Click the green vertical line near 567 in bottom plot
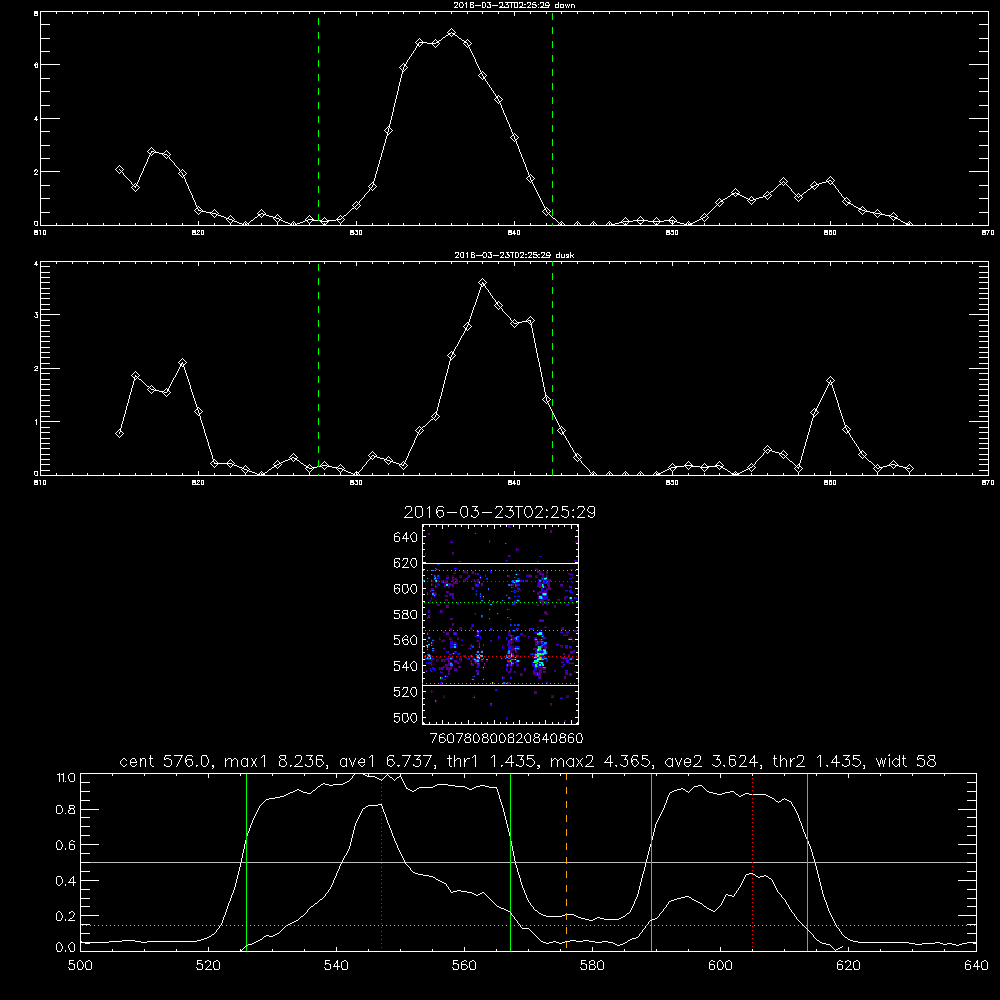Screen dimensions: 1000x1000 coord(510,862)
